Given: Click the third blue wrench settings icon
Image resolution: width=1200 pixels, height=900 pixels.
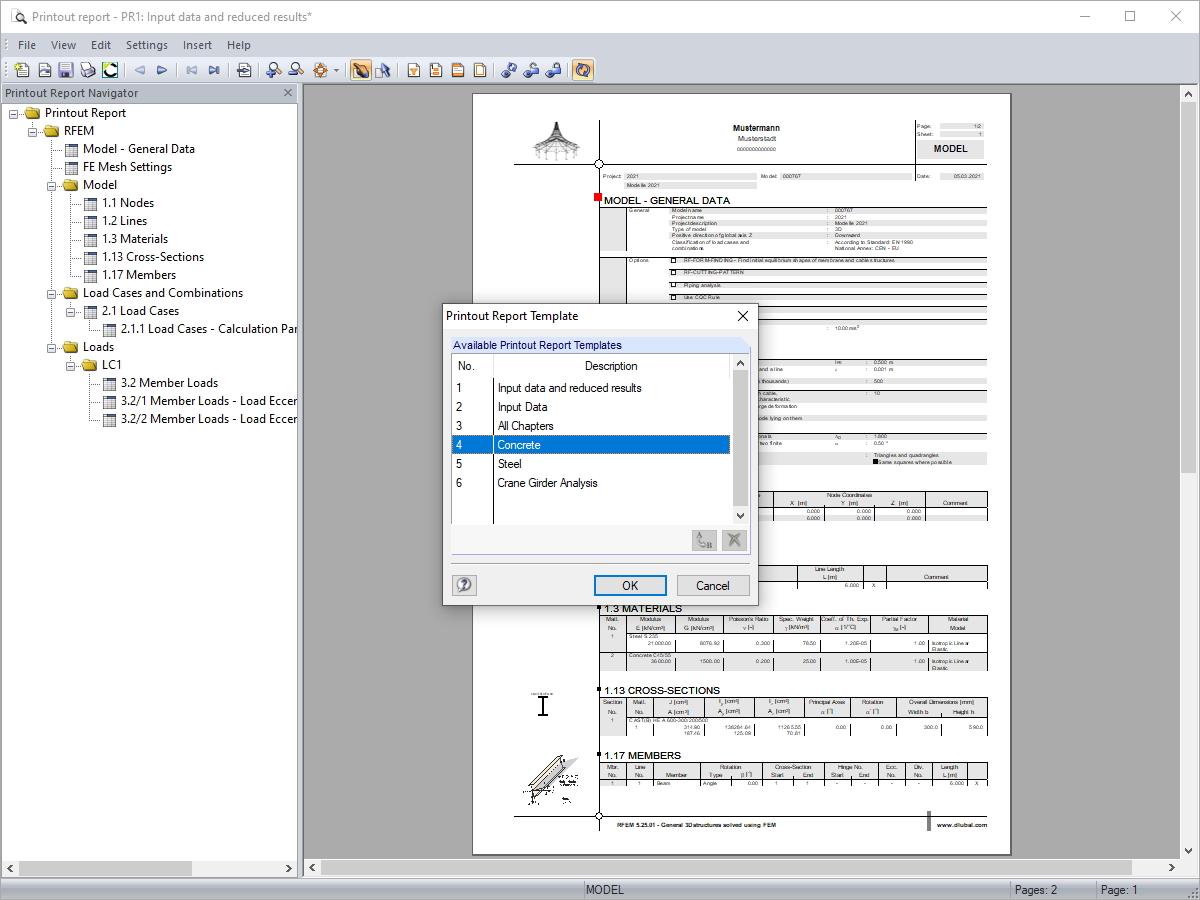Looking at the screenshot, I should pyautogui.click(x=553, y=70).
